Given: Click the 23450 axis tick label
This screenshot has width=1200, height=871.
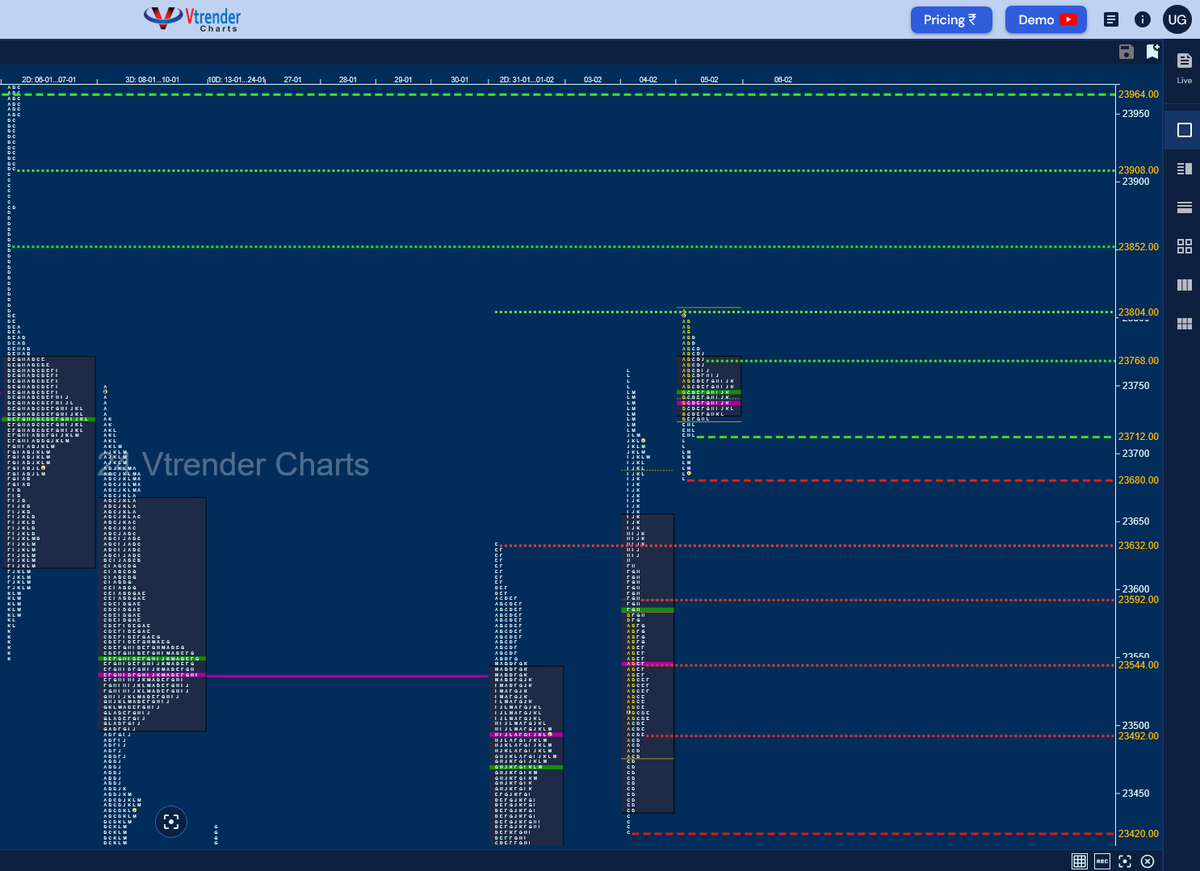Looking at the screenshot, I should point(1135,793).
